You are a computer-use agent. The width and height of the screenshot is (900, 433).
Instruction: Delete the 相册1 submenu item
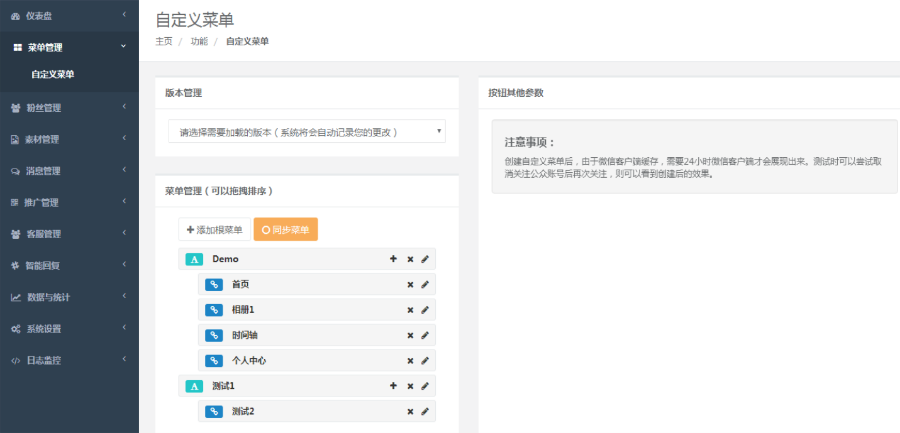(x=410, y=310)
